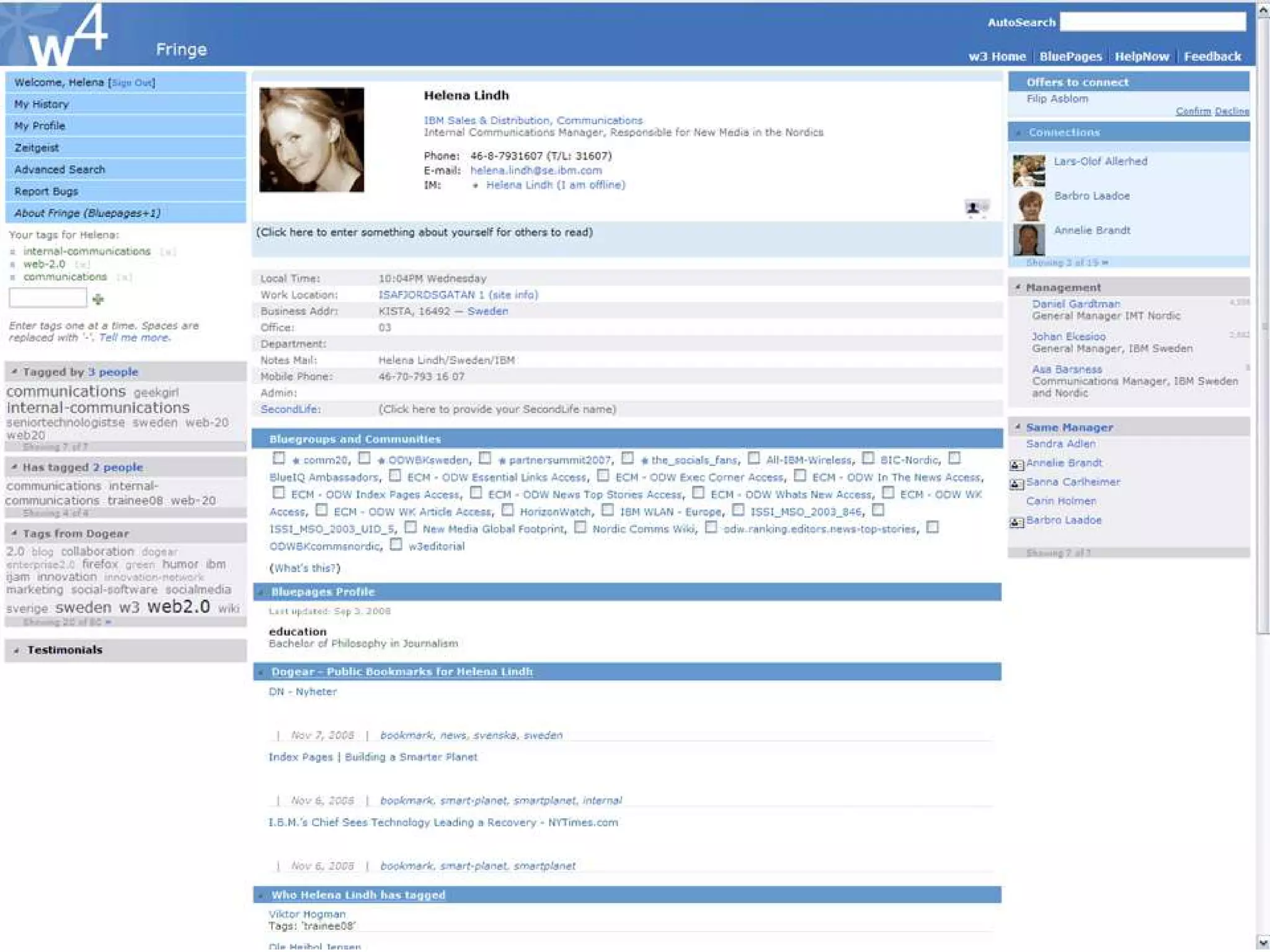Screen dimensions: 1270x952
Task: Remove the communications tag via its [x]
Action: click(124, 278)
